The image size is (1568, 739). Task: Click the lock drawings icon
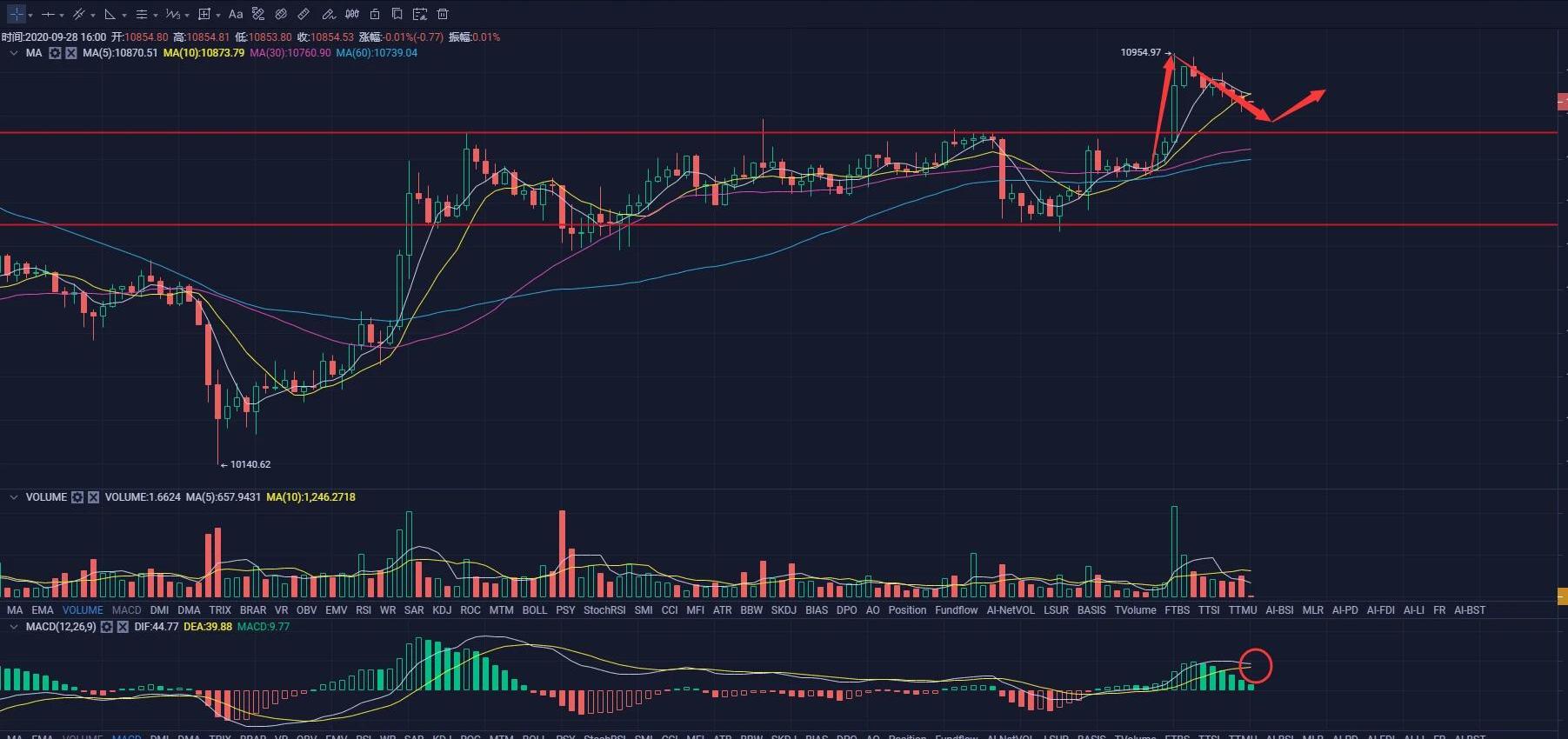click(375, 14)
